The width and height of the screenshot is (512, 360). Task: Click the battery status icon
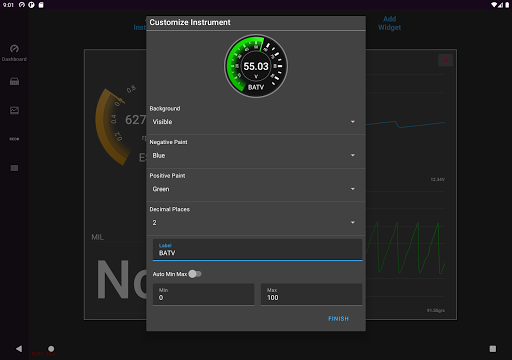[x=507, y=5]
